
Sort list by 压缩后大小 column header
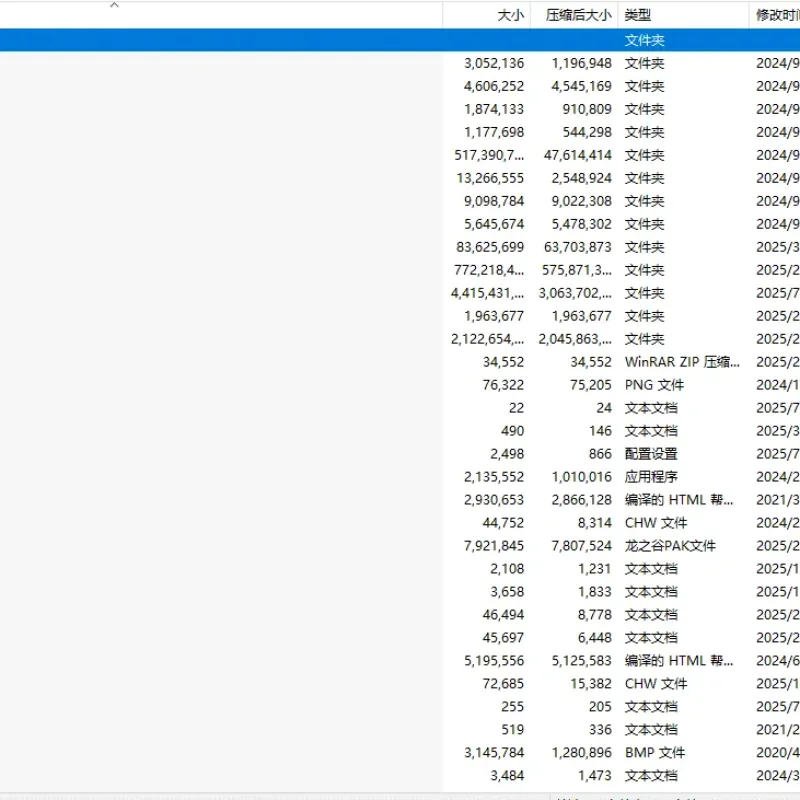coord(574,15)
